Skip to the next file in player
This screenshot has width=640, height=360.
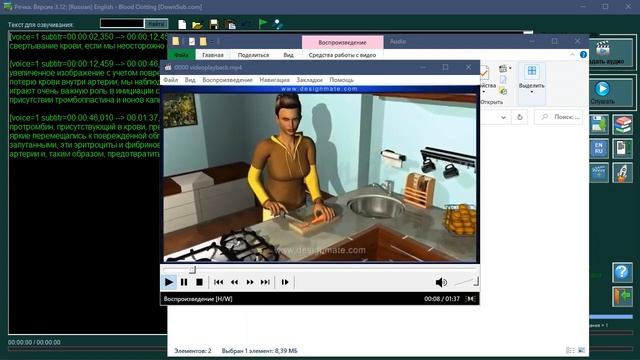click(265, 282)
